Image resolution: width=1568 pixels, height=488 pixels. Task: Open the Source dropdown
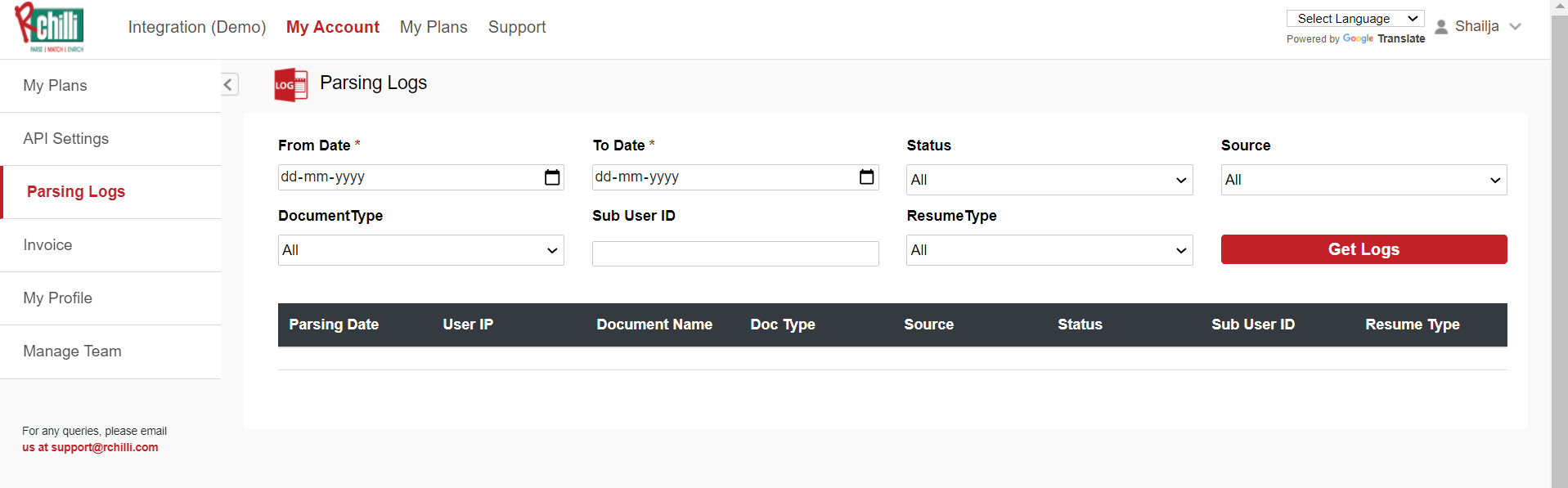(x=1364, y=180)
